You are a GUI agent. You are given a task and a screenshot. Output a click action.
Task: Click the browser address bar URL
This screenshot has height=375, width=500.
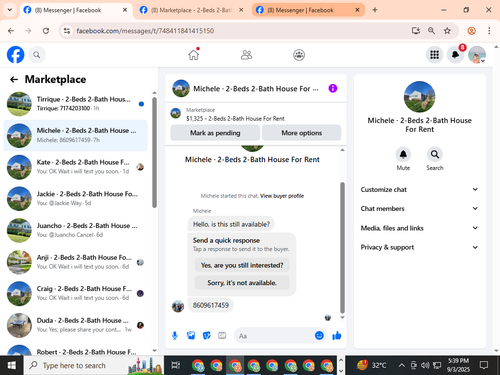(145, 31)
